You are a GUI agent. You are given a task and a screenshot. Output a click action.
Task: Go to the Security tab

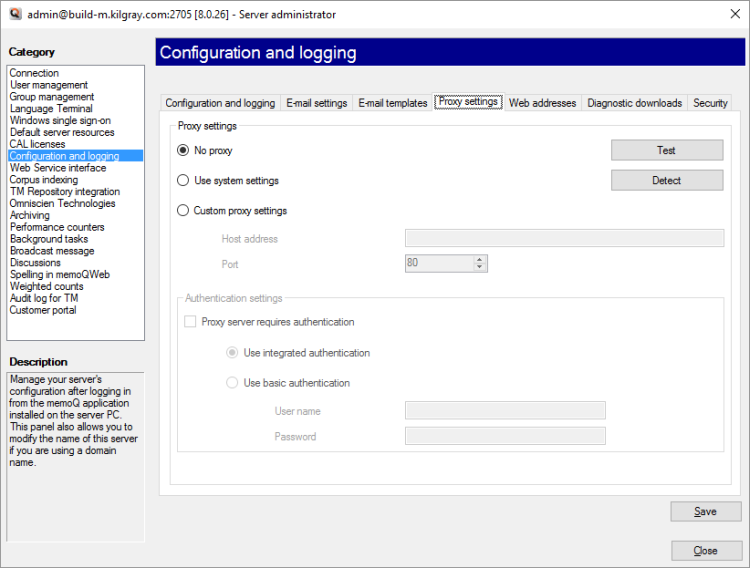pos(710,103)
